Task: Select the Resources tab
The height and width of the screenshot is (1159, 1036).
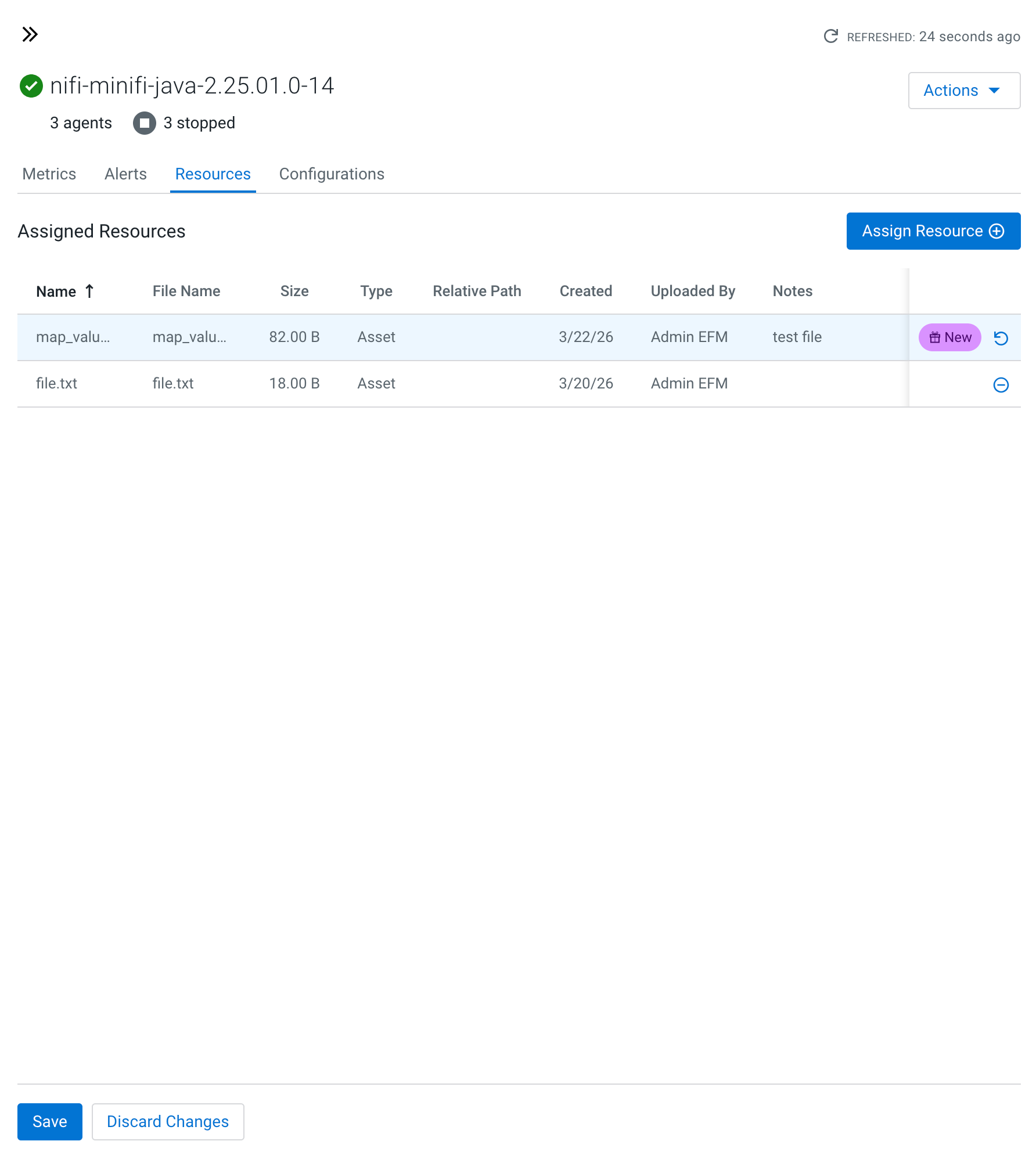Action: pyautogui.click(x=213, y=174)
